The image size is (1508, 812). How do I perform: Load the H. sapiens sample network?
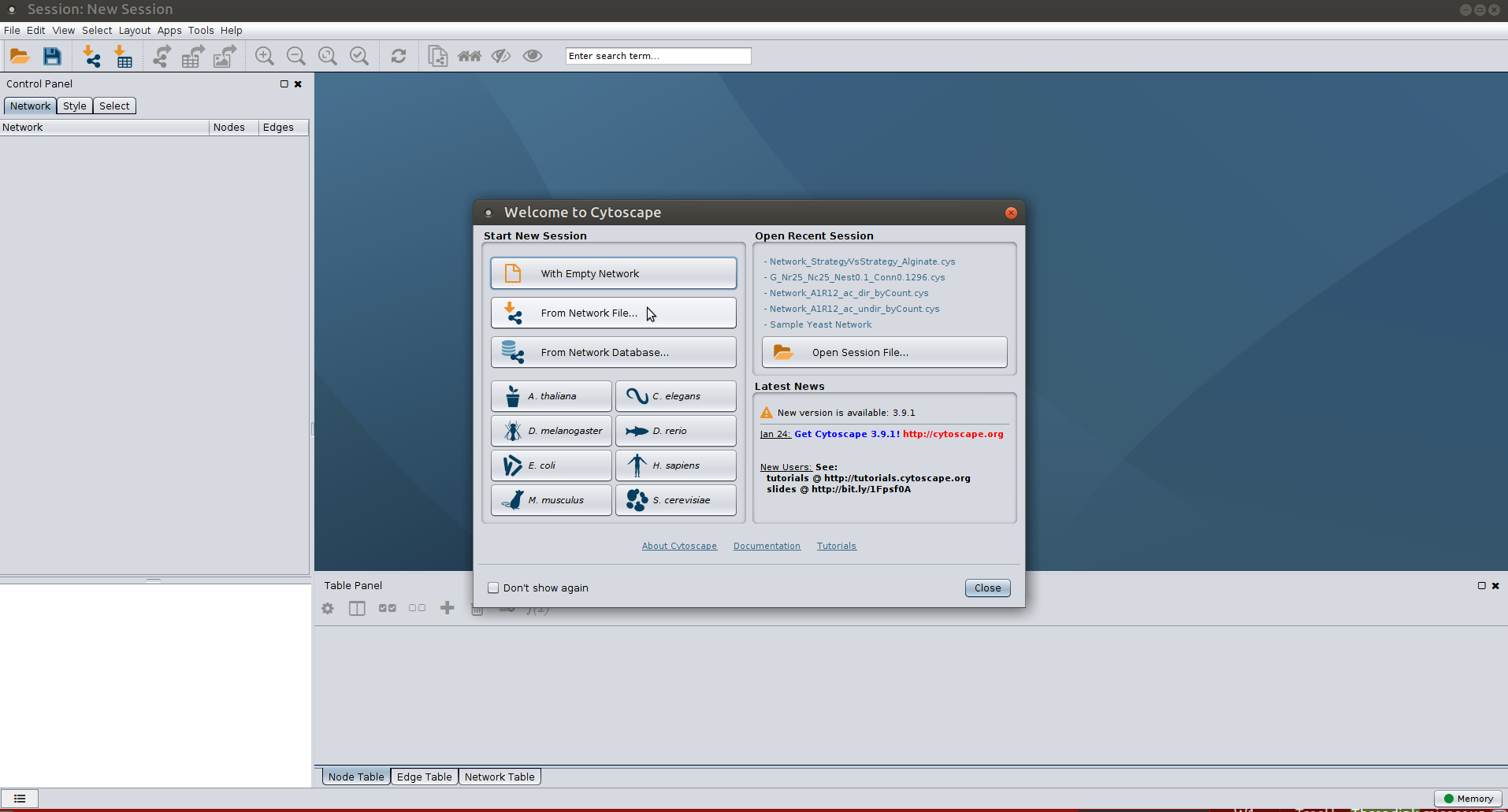tap(676, 465)
